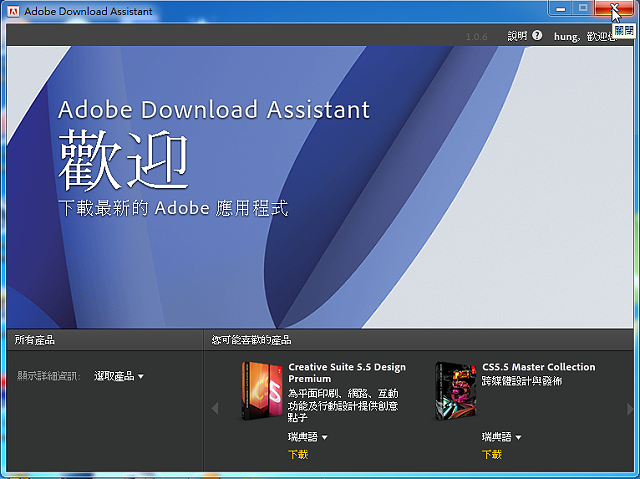Click the 跨媒體設計與發佈 description
The image size is (640, 479).
[x=522, y=381]
